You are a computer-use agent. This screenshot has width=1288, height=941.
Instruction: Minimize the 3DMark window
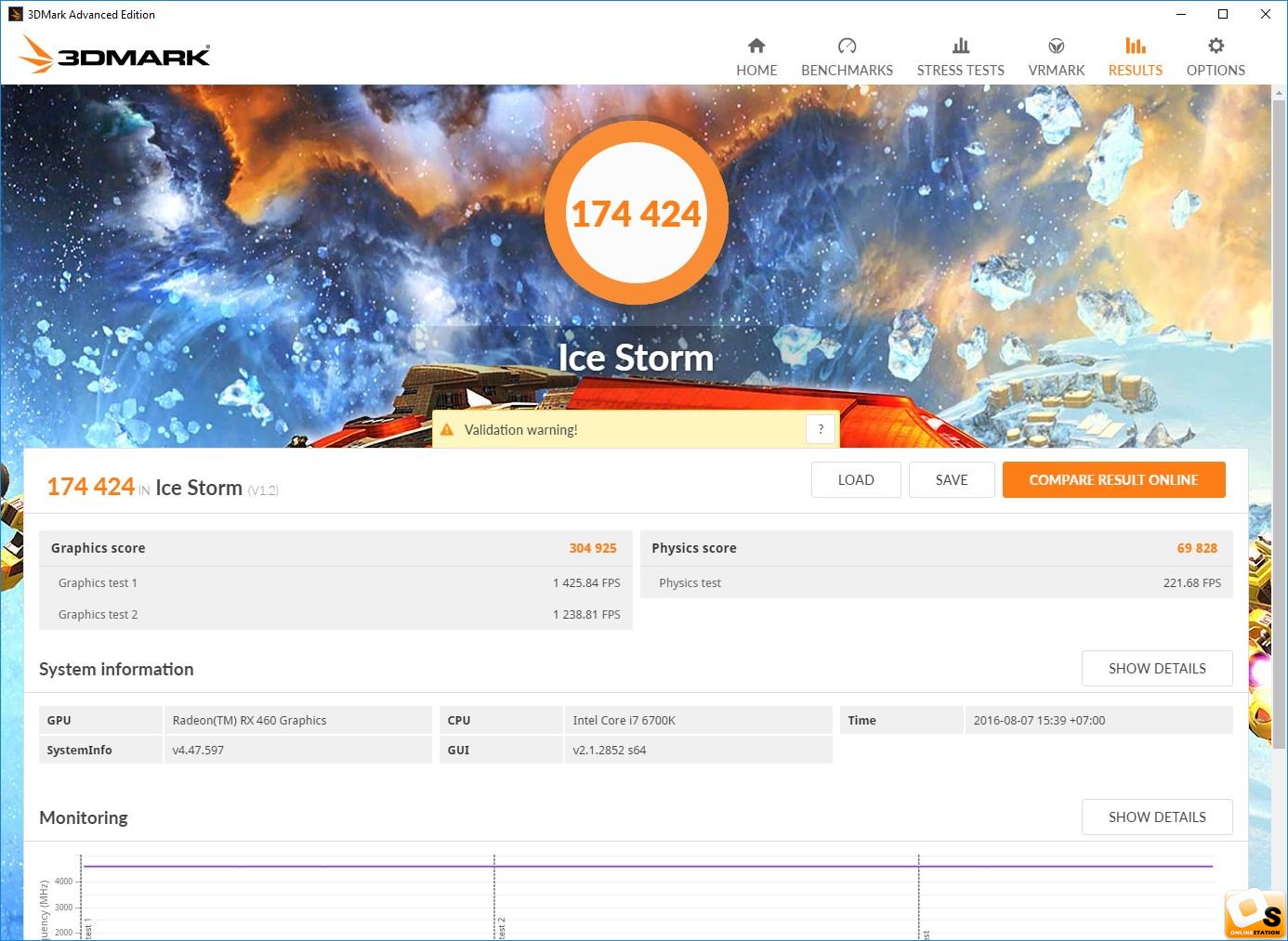click(x=1181, y=14)
